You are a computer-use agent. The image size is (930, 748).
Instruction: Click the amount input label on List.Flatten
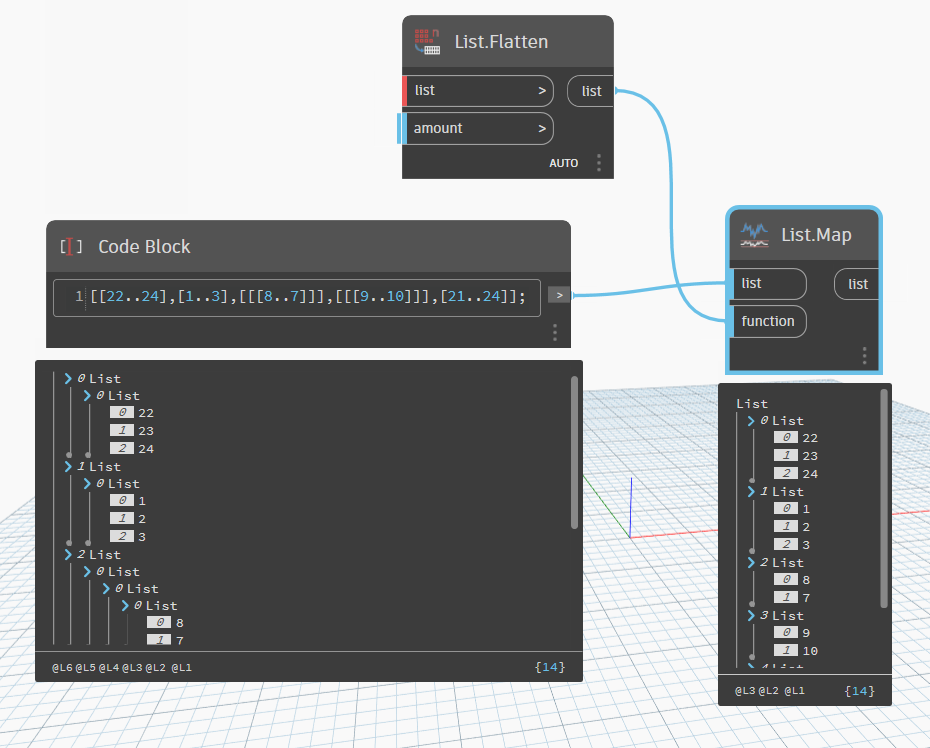click(438, 128)
